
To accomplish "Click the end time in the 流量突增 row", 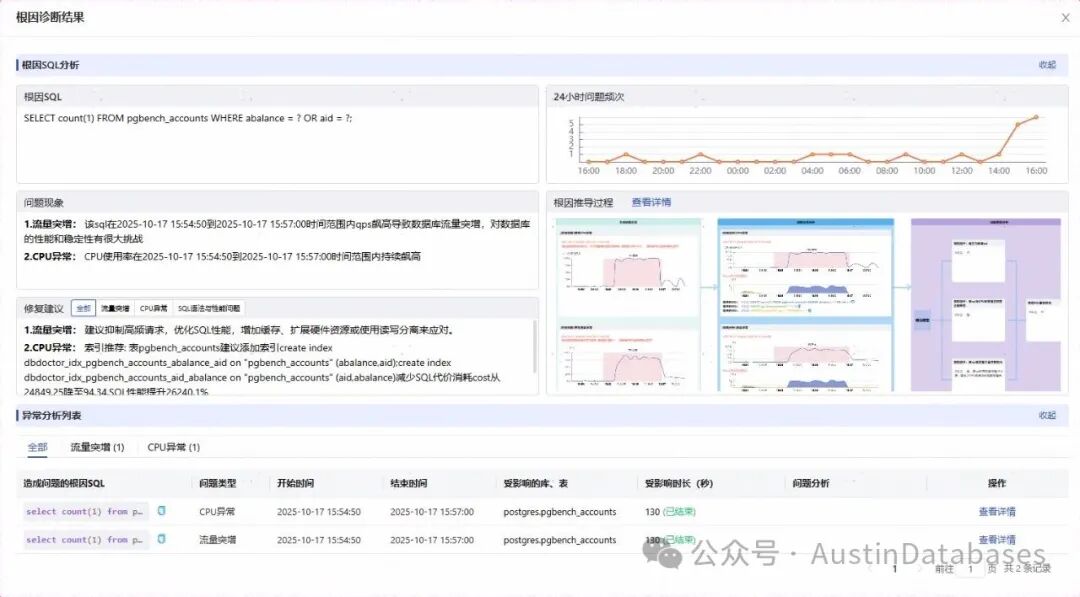I will coord(432,540).
